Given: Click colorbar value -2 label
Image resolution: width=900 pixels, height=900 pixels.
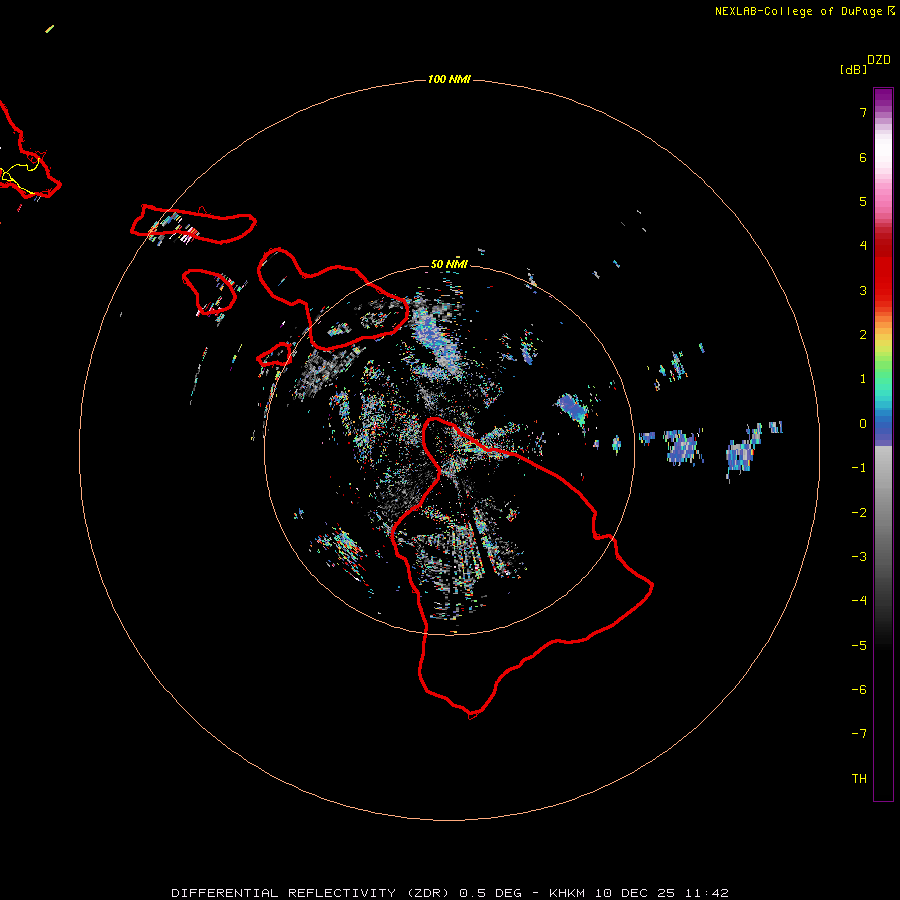Looking at the screenshot, I should (x=859, y=513).
